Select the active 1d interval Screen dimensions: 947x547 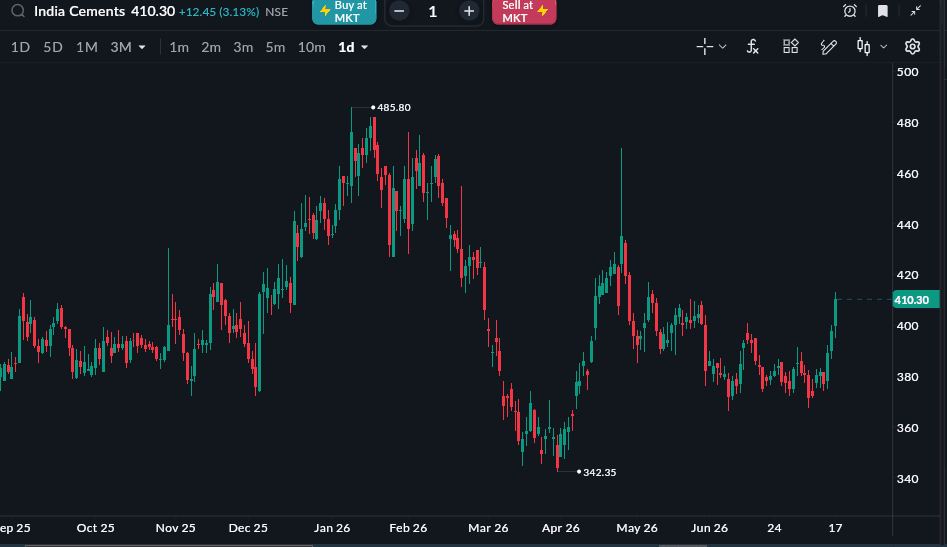point(346,47)
